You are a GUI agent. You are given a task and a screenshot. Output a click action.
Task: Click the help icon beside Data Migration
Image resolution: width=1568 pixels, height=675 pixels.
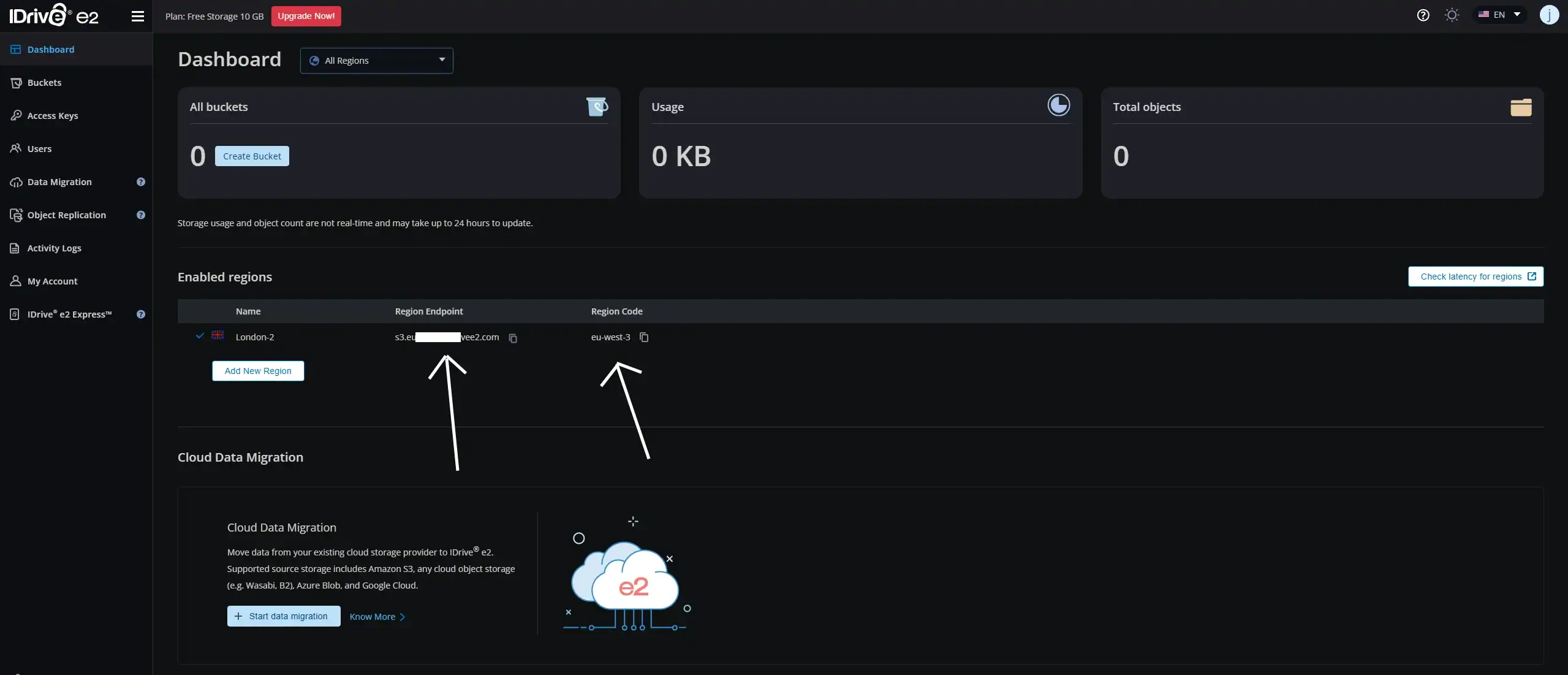(141, 182)
